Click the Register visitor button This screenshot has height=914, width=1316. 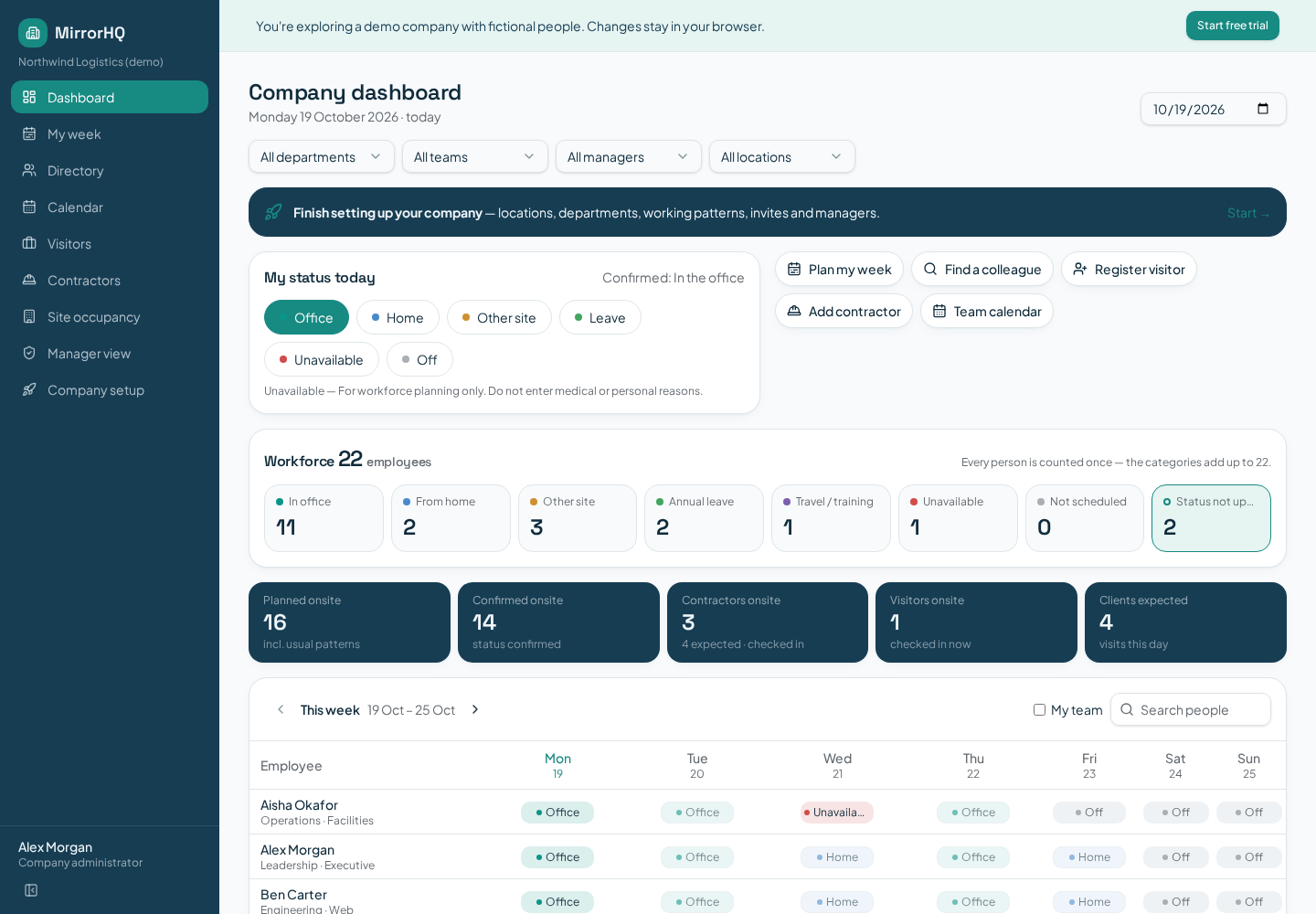(x=1129, y=269)
